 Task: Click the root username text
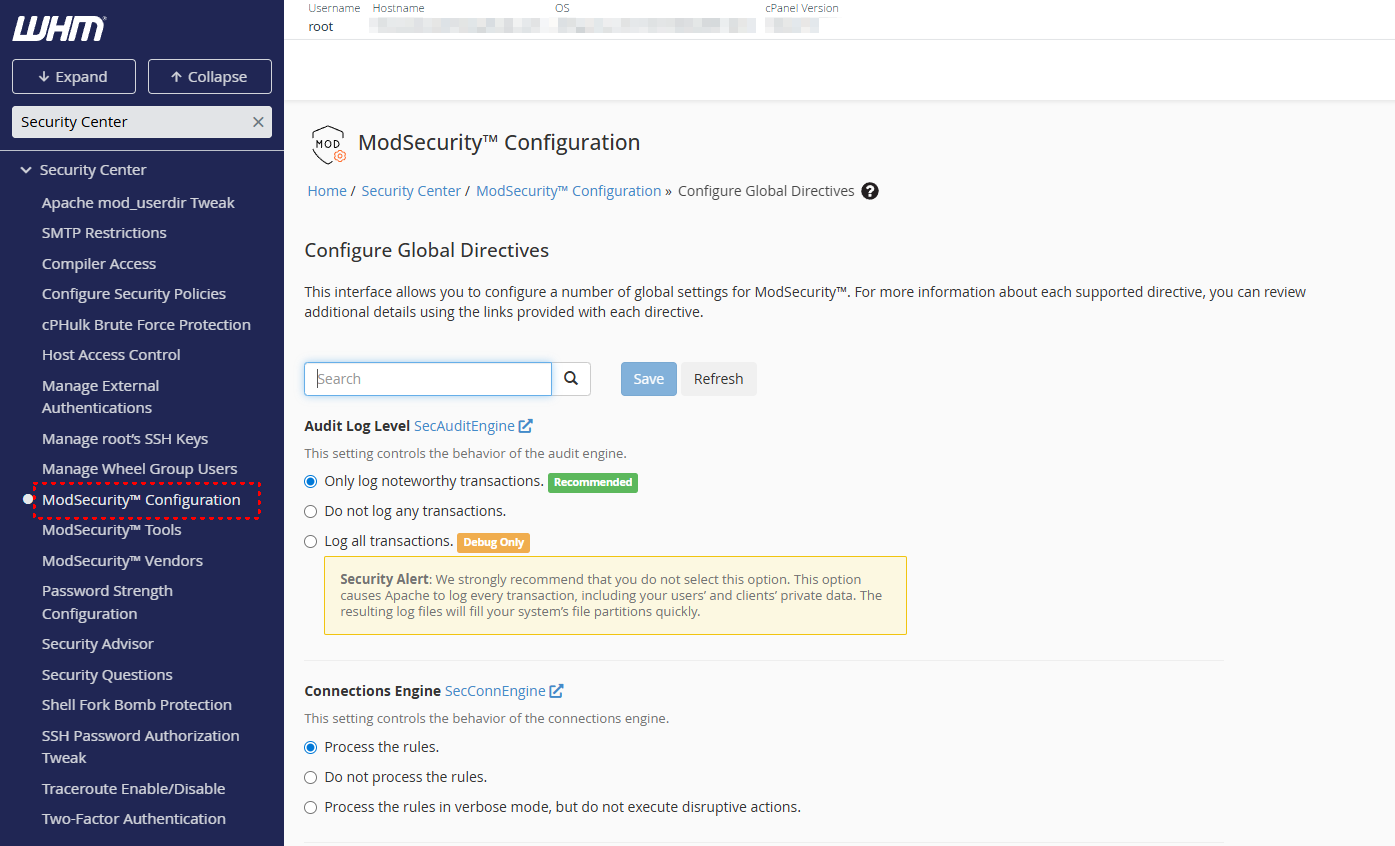321,27
